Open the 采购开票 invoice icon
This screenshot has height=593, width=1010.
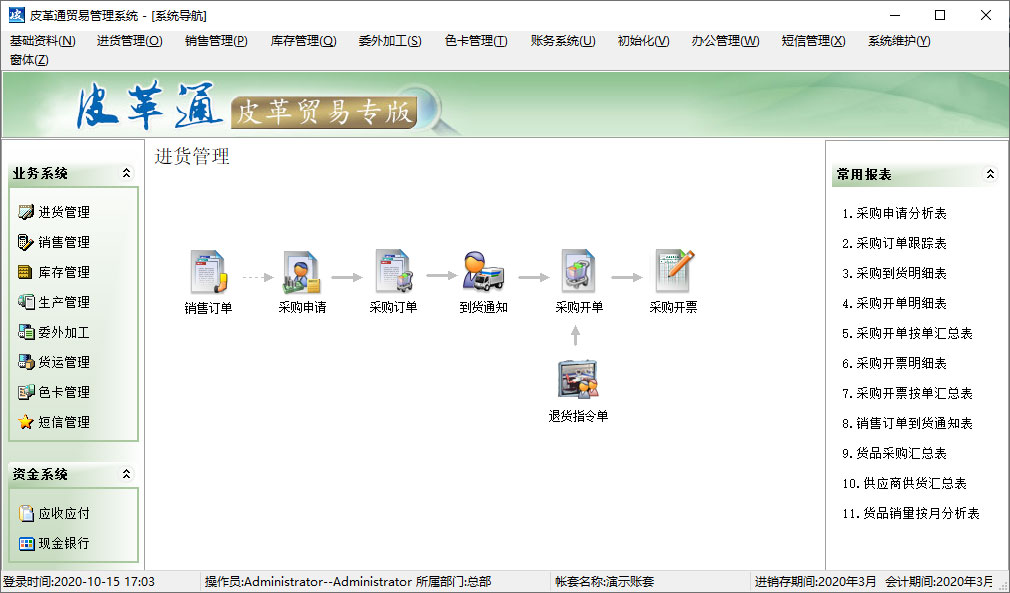coord(674,272)
